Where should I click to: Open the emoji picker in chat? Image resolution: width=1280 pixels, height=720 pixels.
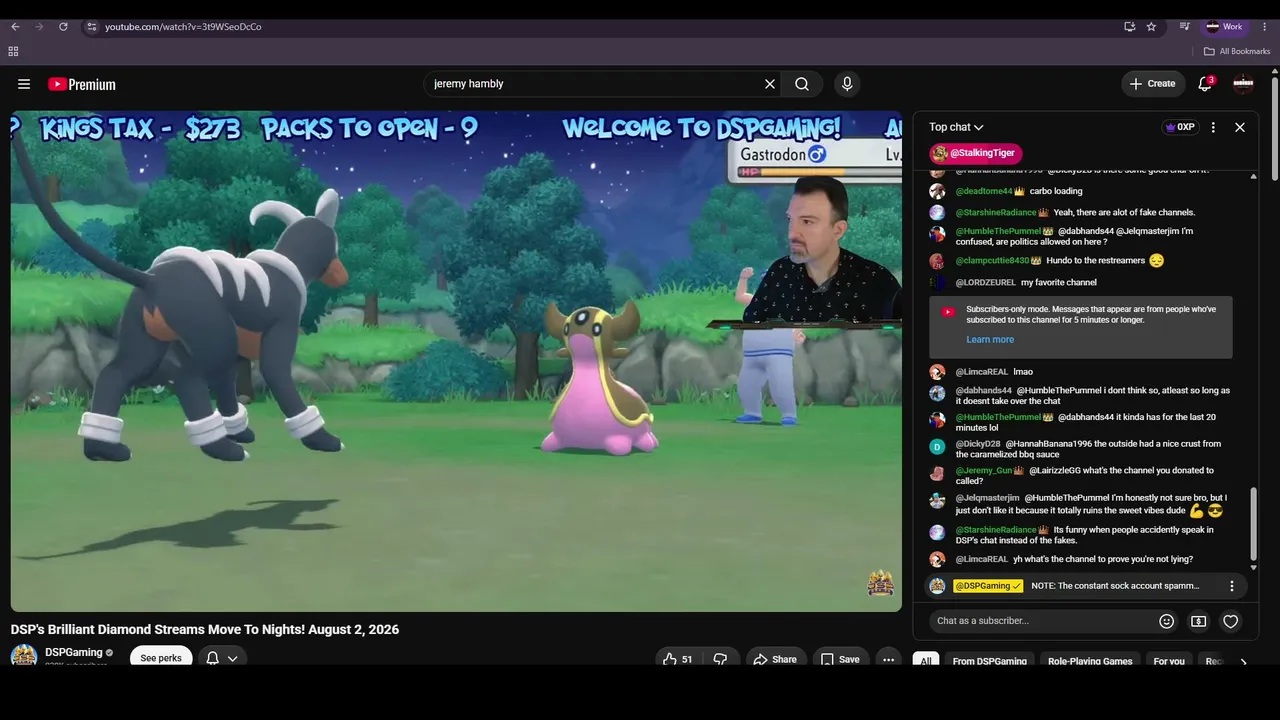click(x=1166, y=621)
